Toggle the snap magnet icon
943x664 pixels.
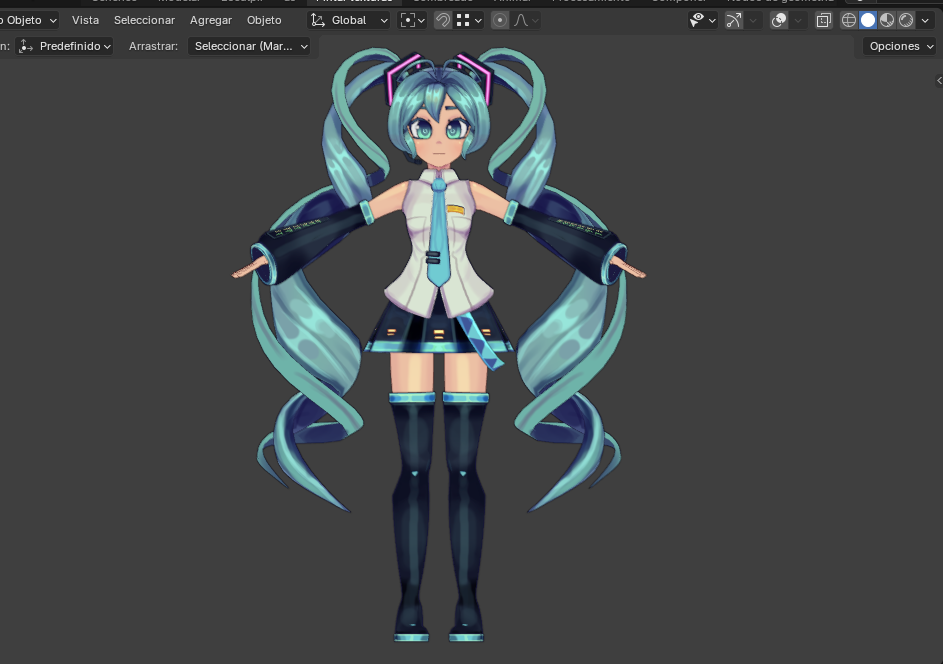[443, 20]
